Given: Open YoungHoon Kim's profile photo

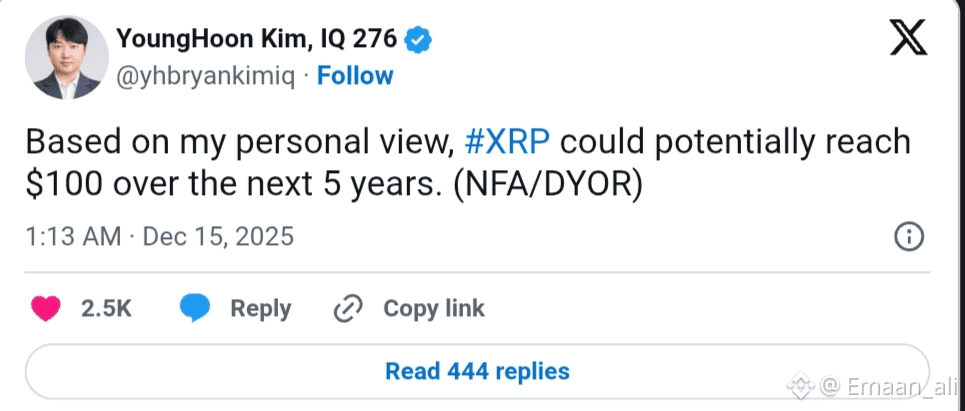Looking at the screenshot, I should click(66, 60).
